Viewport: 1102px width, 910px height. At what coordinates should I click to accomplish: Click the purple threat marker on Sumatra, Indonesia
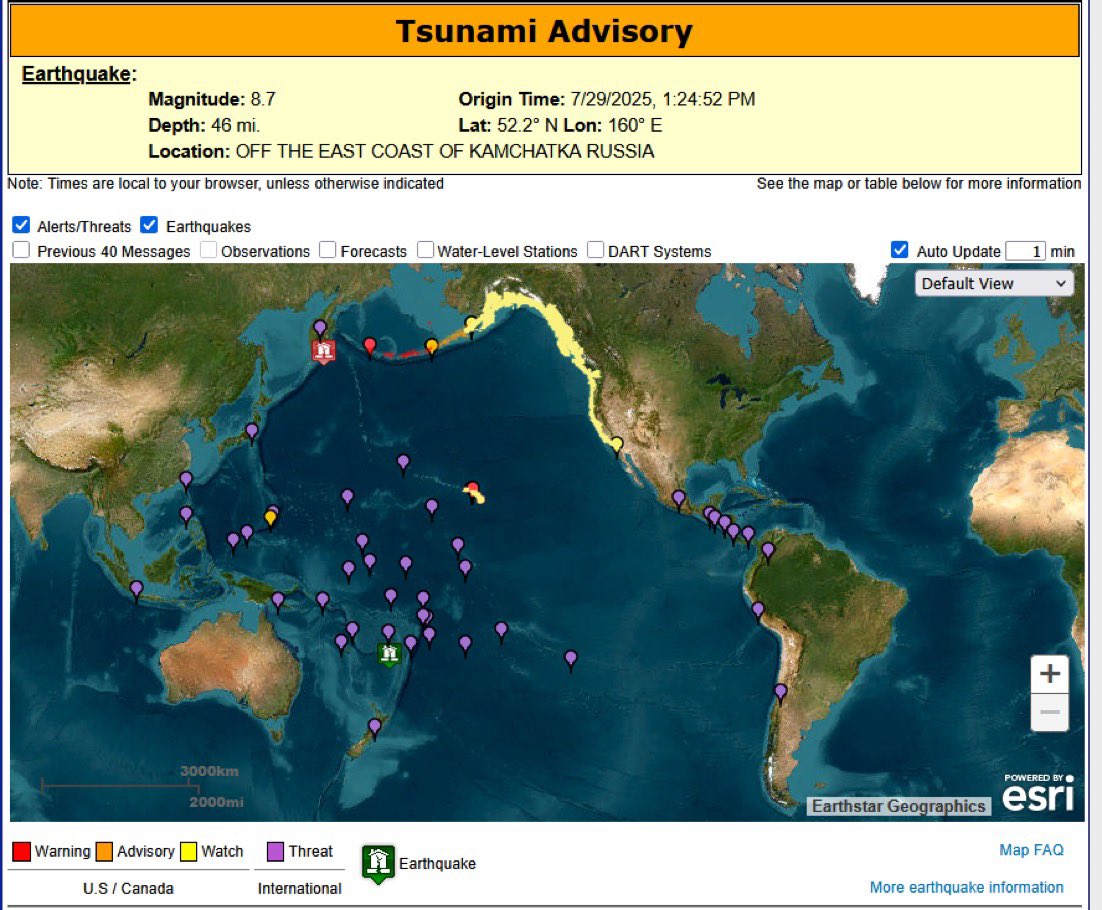pos(136,590)
